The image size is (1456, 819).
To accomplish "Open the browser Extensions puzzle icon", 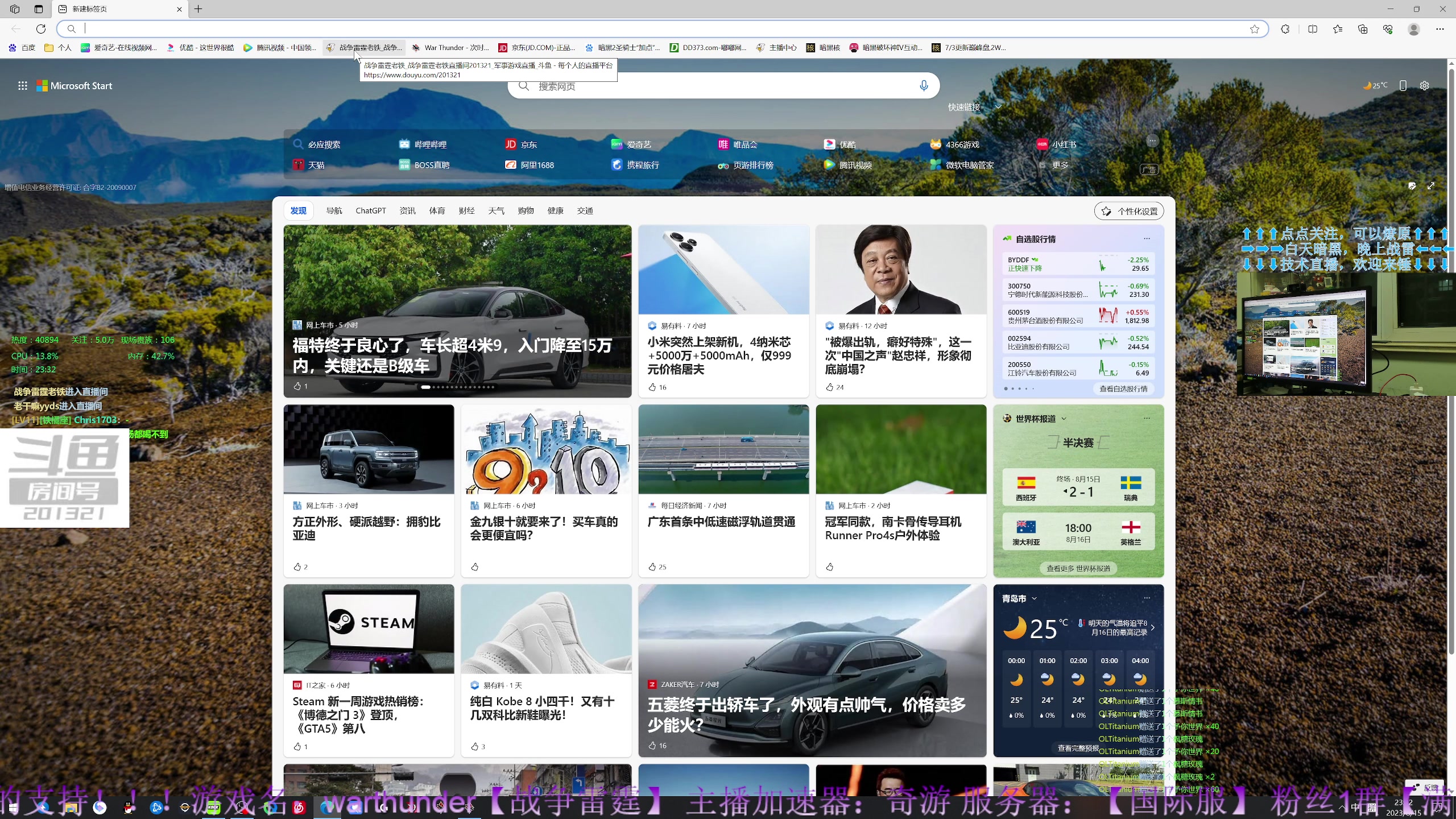I will coord(1284,29).
